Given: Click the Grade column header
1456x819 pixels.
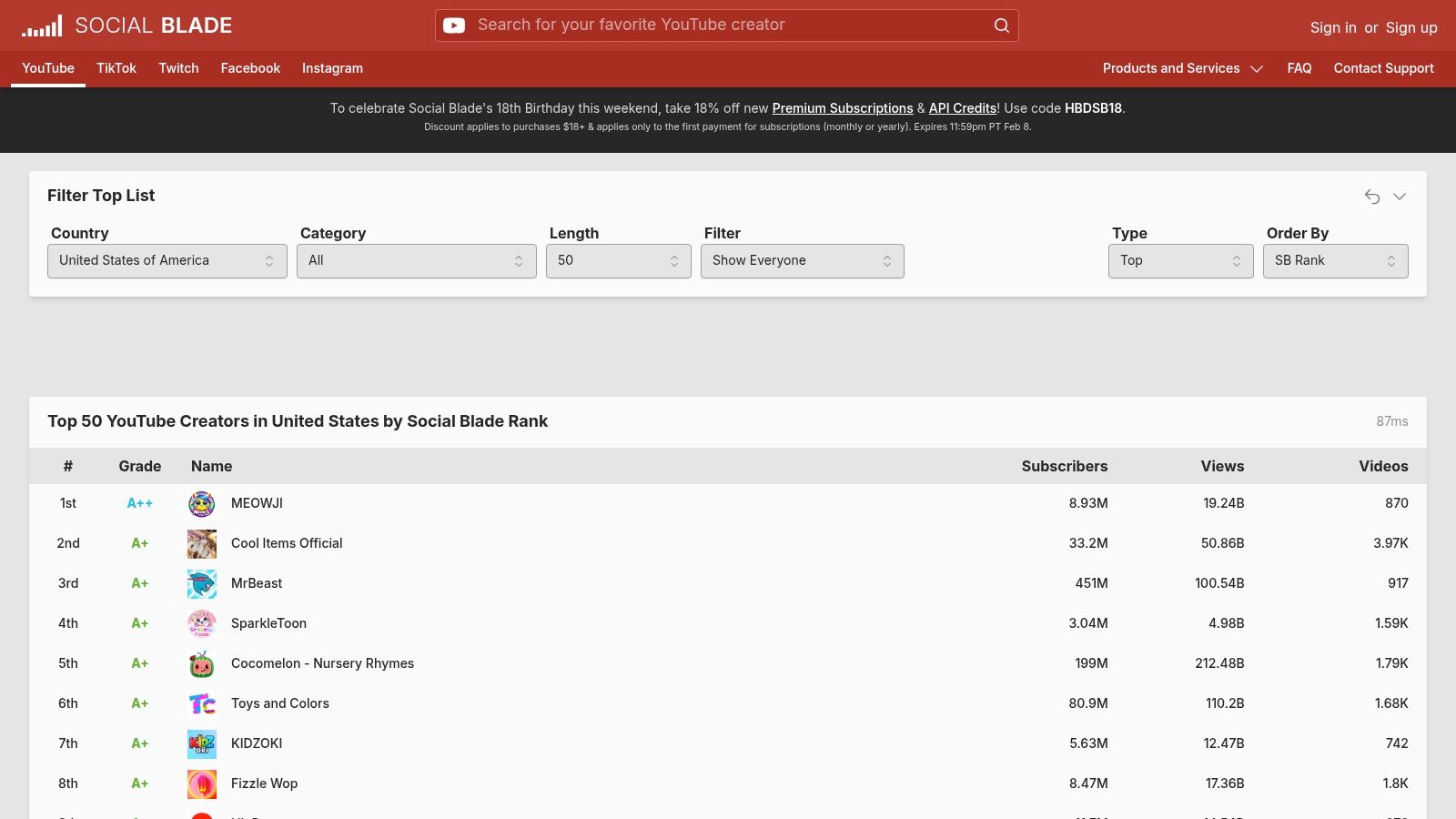Looking at the screenshot, I should point(140,466).
